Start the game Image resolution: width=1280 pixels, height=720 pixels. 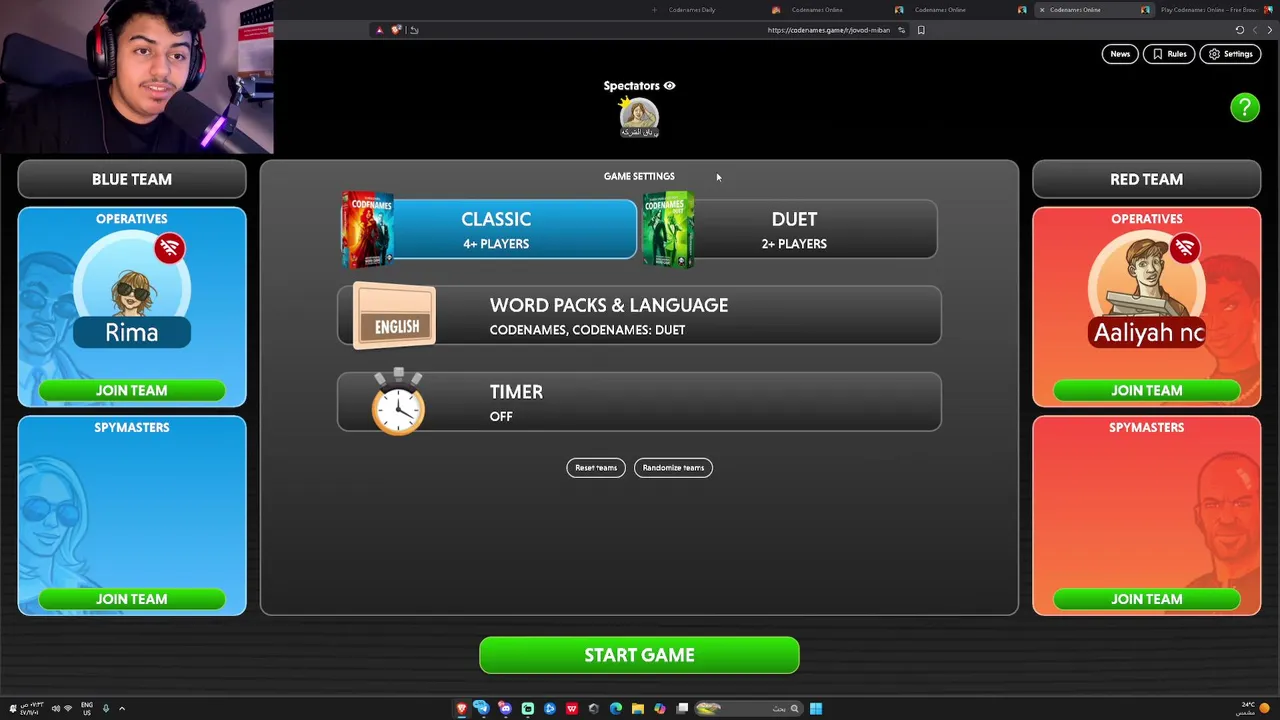(639, 655)
